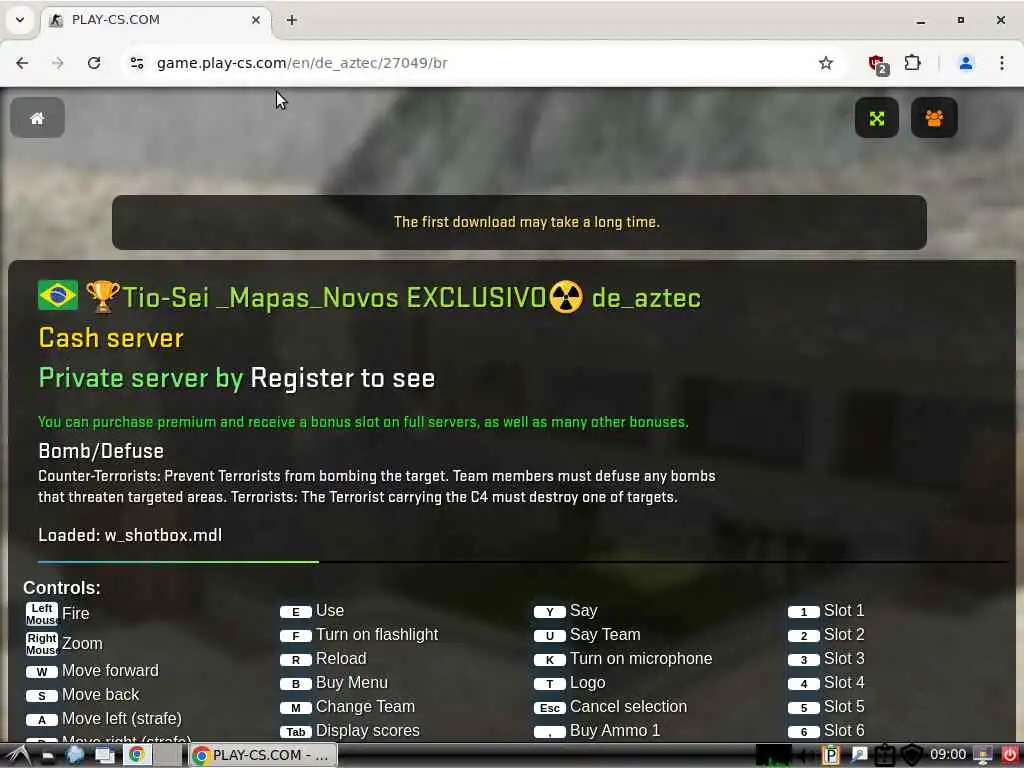Image resolution: width=1024 pixels, height=768 pixels.
Task: Click the Y key badge for Say
Action: [x=550, y=612]
